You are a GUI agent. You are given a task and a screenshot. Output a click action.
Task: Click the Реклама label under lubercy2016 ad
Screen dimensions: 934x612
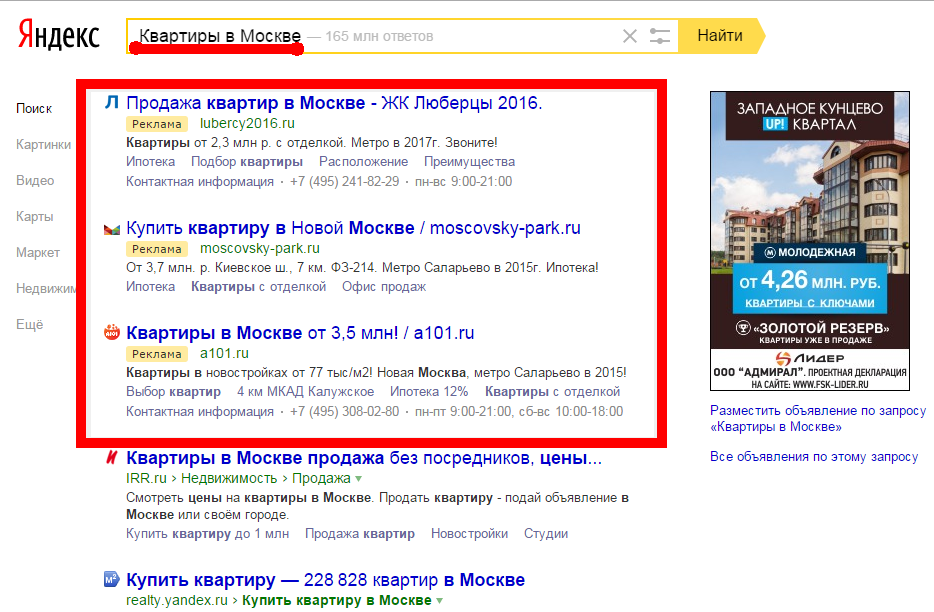157,124
